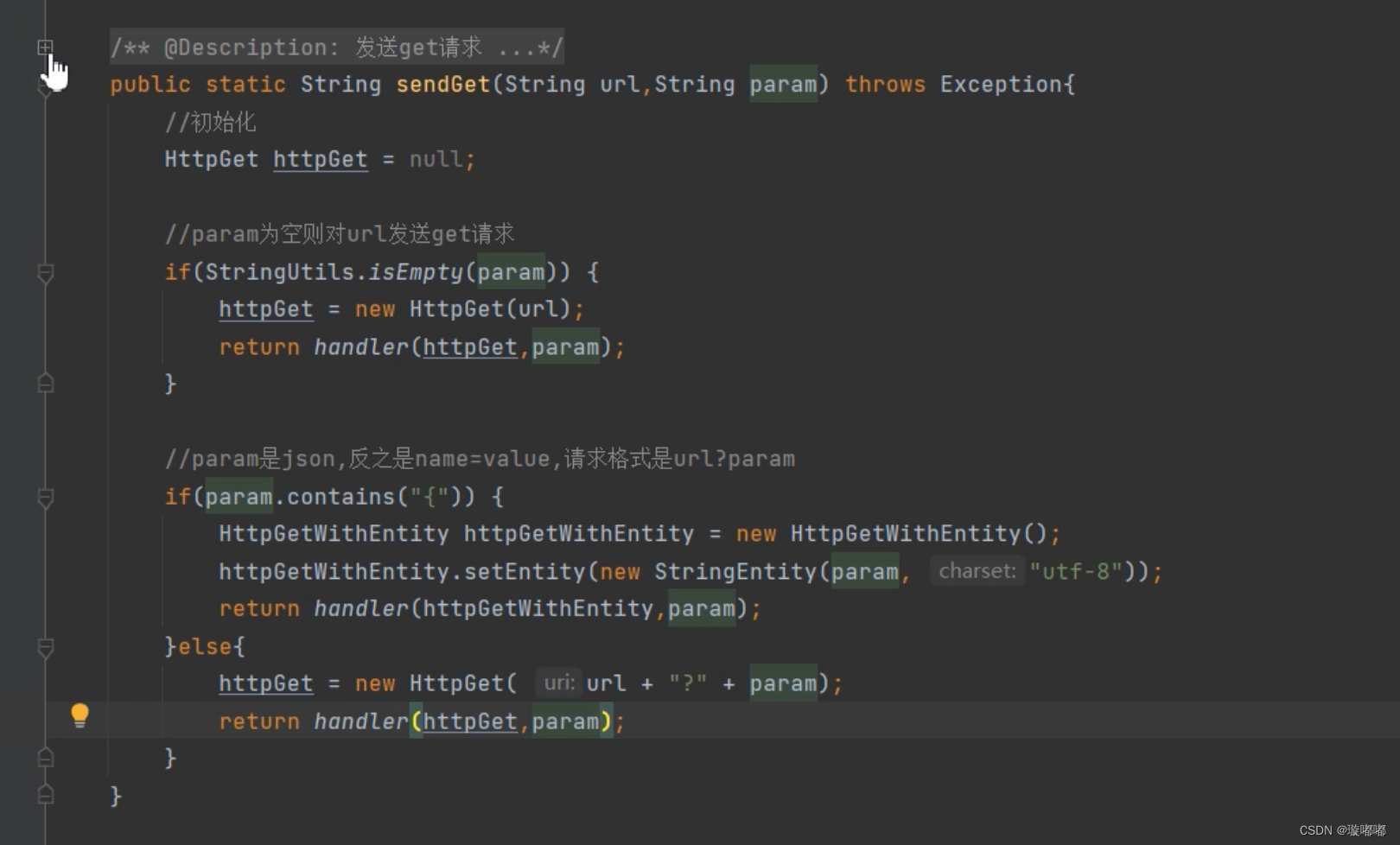The image size is (1400, 845).
Task: Click the handler call in the last return statement
Action: click(360, 721)
